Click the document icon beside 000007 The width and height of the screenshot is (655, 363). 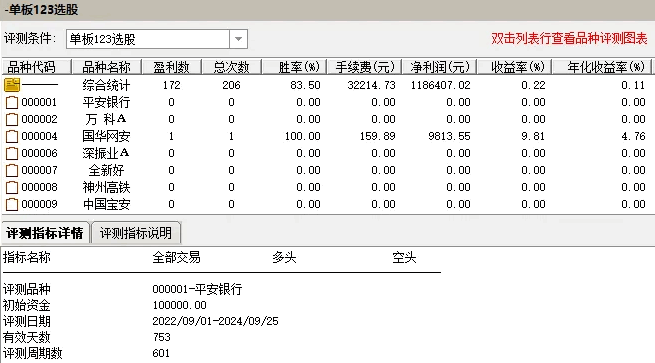[12, 170]
